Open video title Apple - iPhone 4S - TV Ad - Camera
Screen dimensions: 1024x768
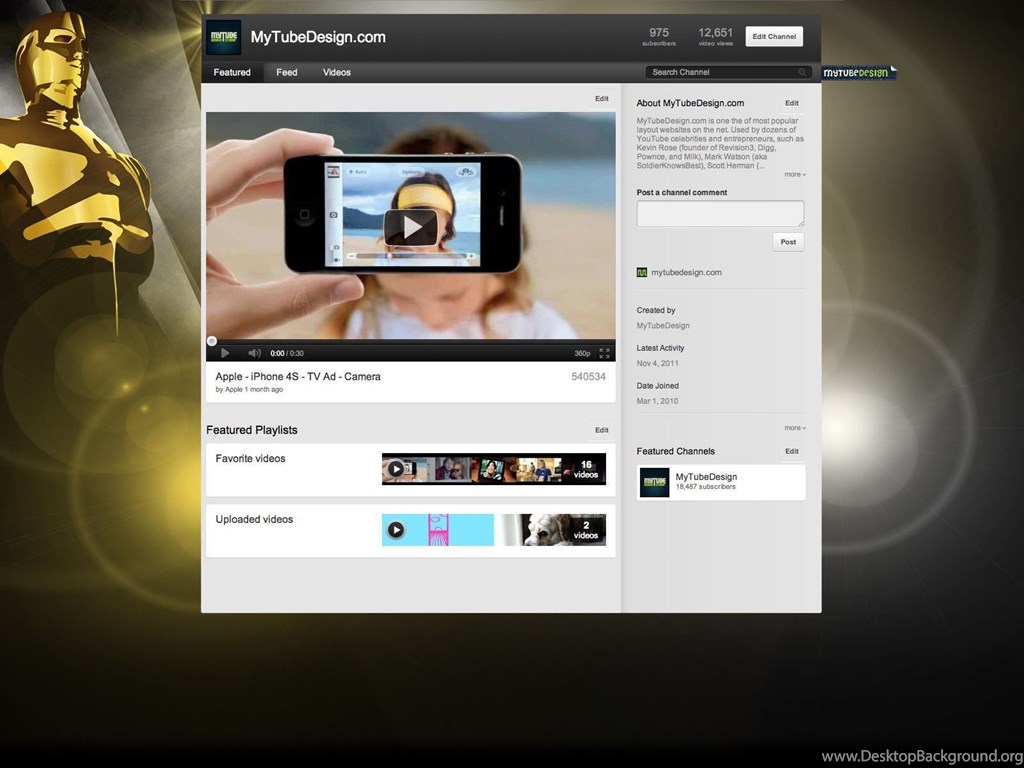(298, 376)
